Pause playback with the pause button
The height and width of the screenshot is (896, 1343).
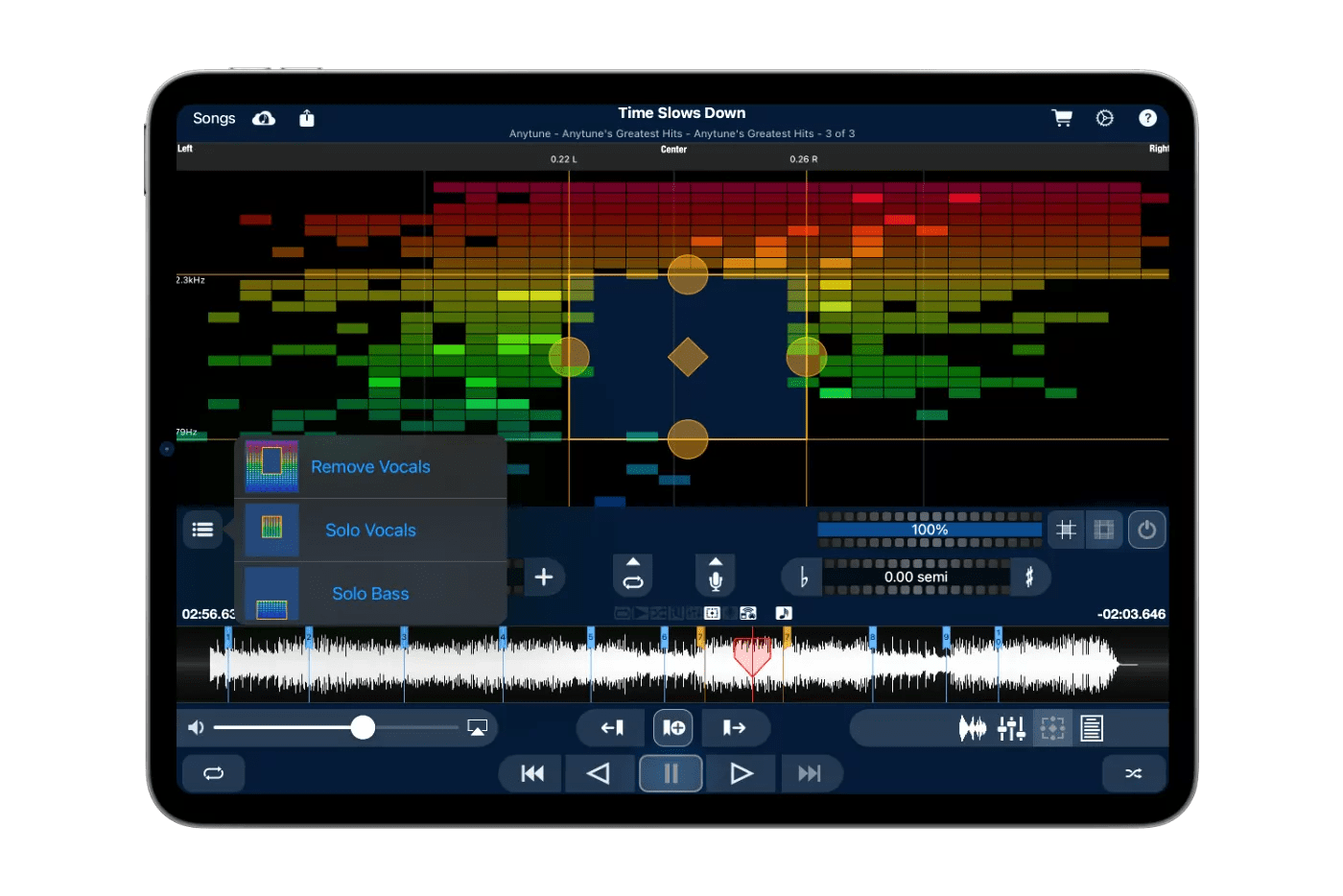click(x=670, y=773)
